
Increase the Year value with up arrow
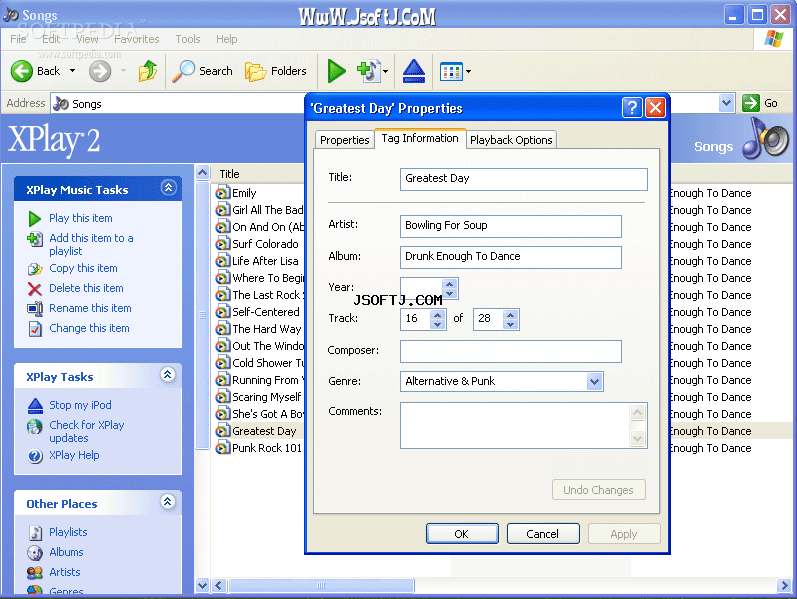pos(449,284)
